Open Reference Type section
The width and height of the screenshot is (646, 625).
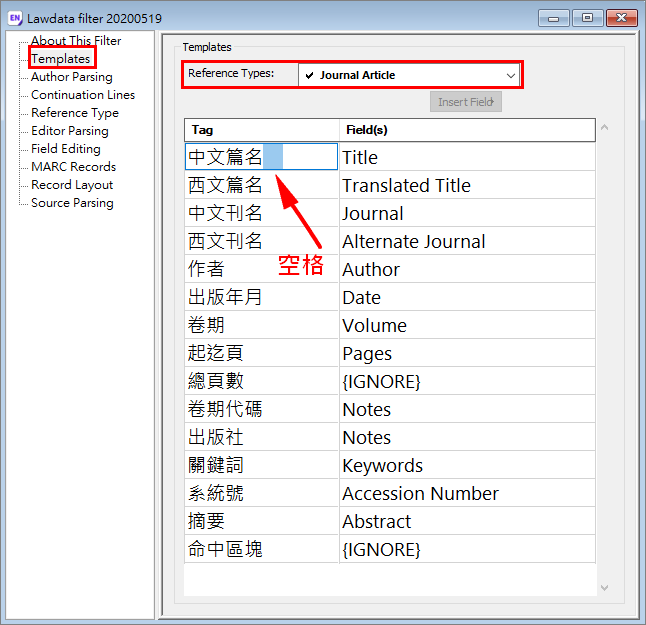click(x=75, y=113)
